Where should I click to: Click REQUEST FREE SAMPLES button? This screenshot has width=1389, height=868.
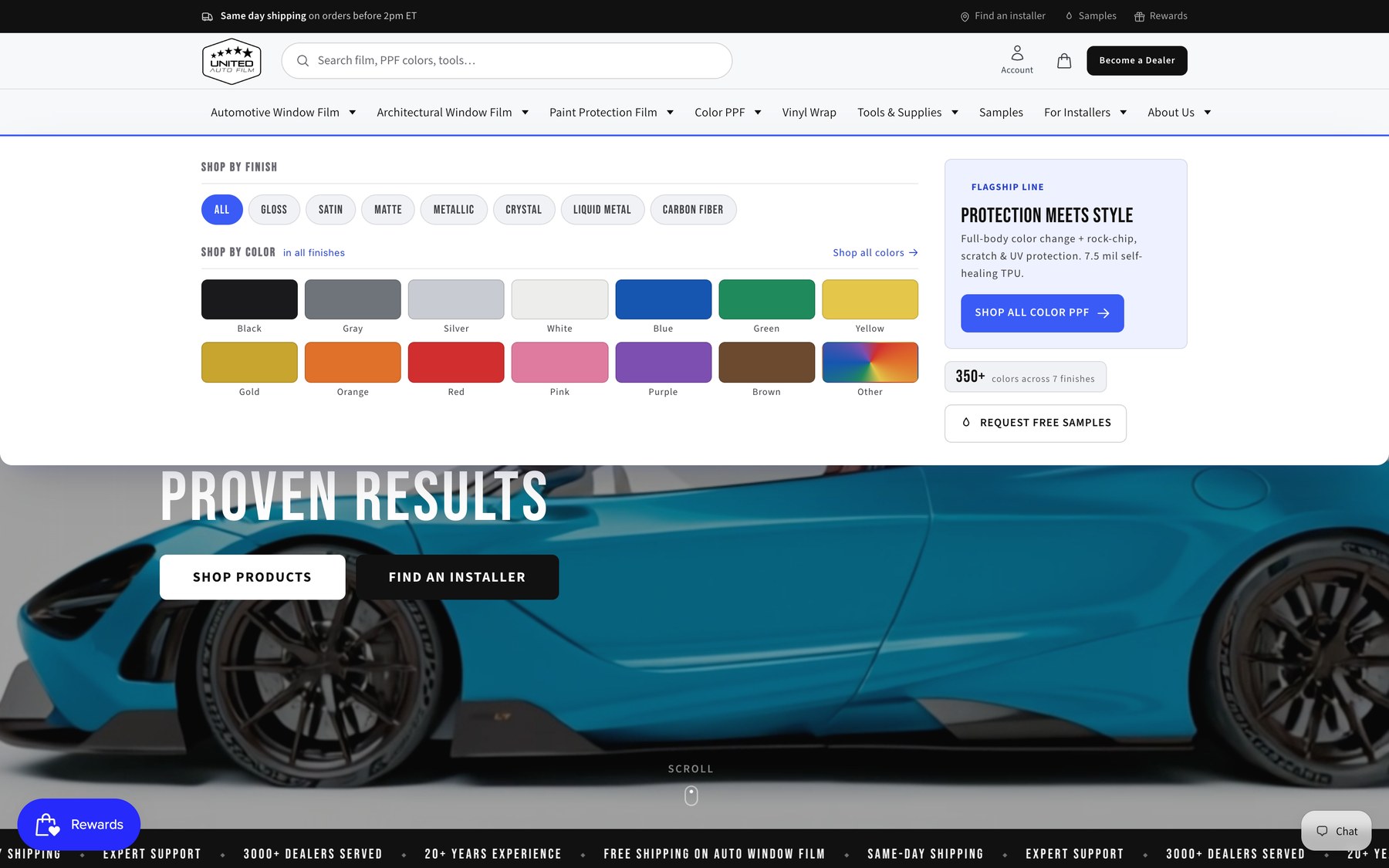click(1036, 424)
